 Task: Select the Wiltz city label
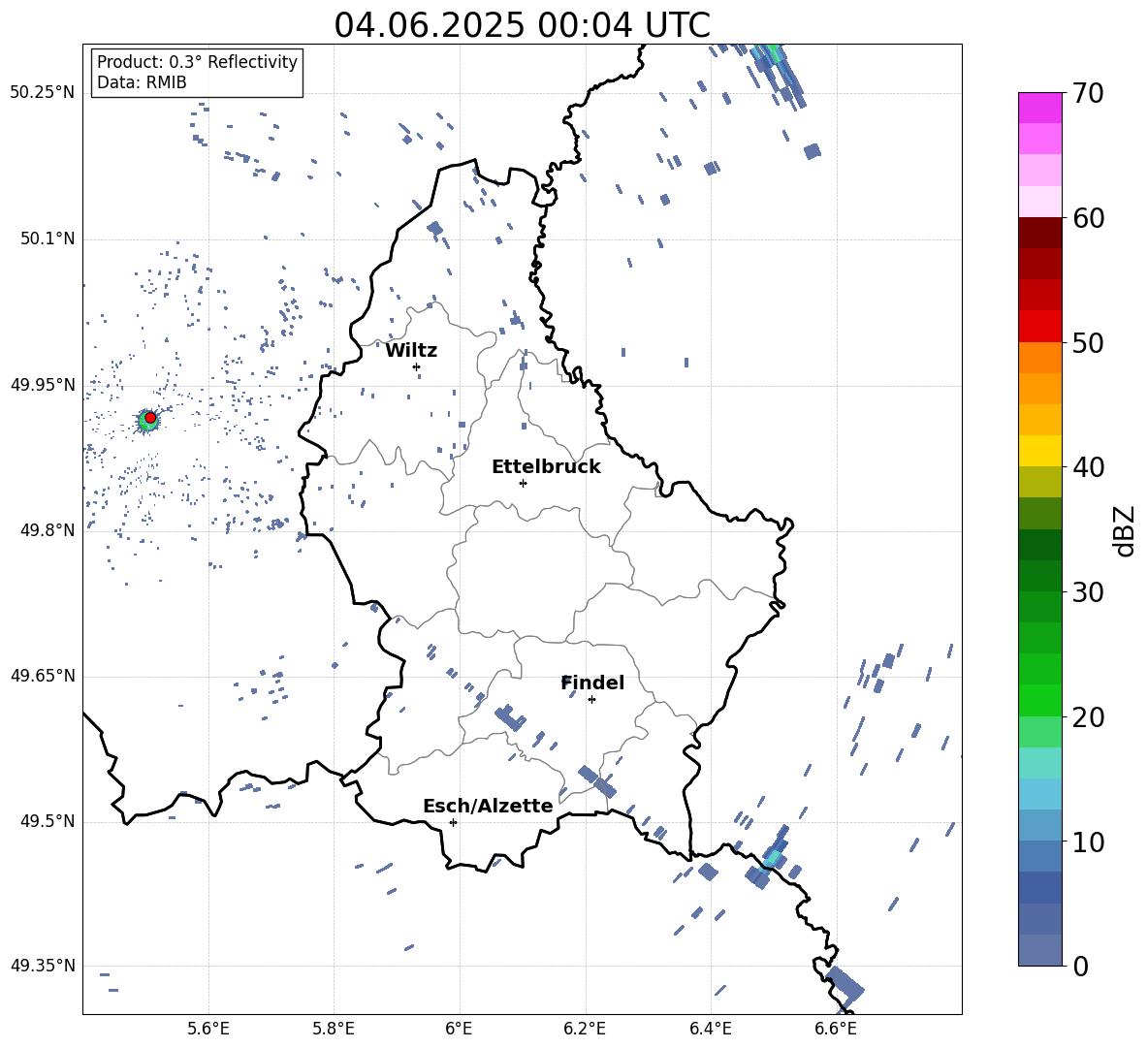pos(411,351)
